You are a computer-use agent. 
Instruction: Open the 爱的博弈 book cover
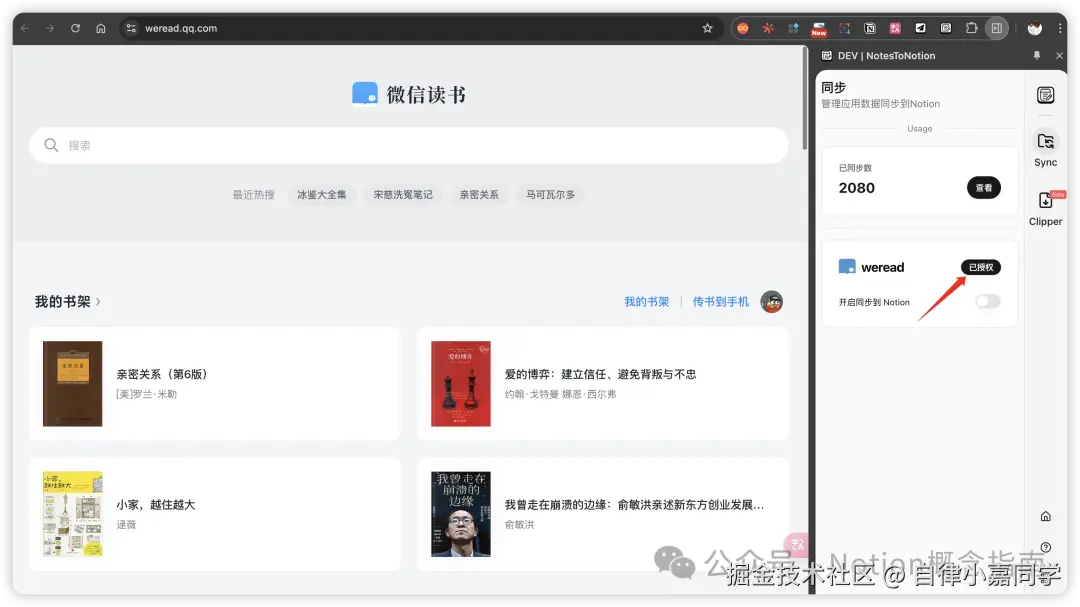(x=461, y=384)
